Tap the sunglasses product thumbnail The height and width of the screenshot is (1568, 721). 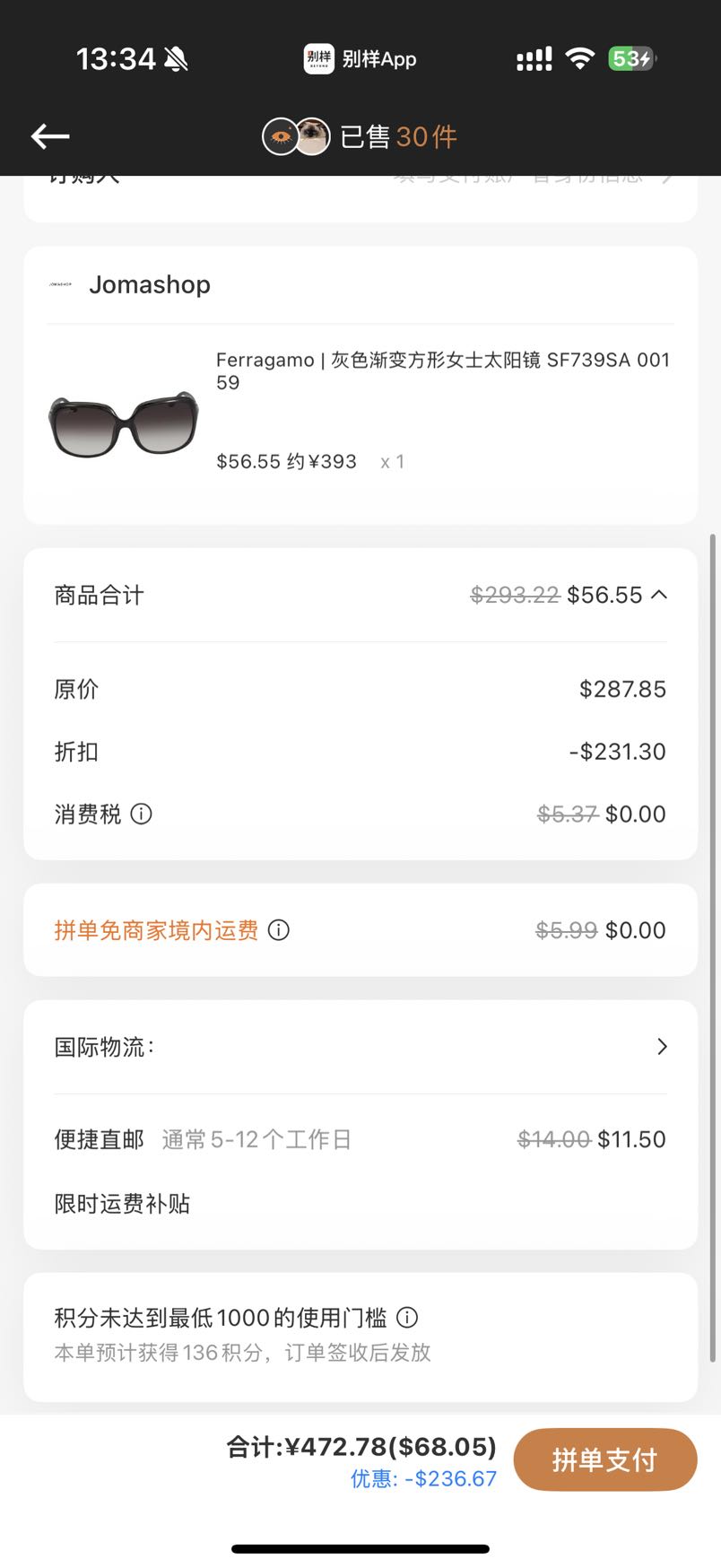coord(124,423)
